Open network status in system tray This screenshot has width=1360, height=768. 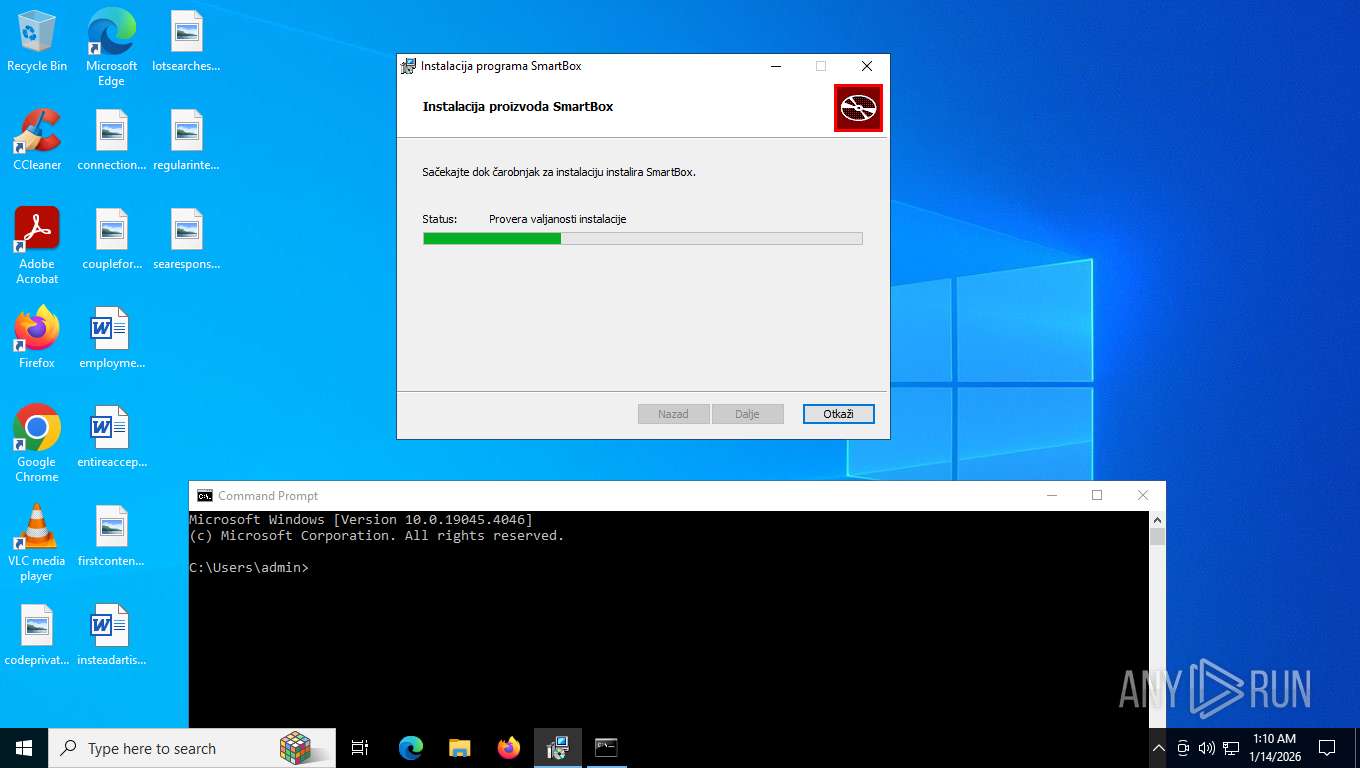(1231, 748)
